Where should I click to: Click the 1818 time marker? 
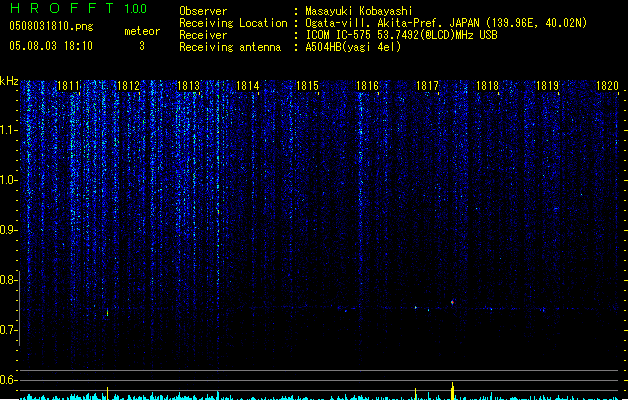click(x=487, y=86)
